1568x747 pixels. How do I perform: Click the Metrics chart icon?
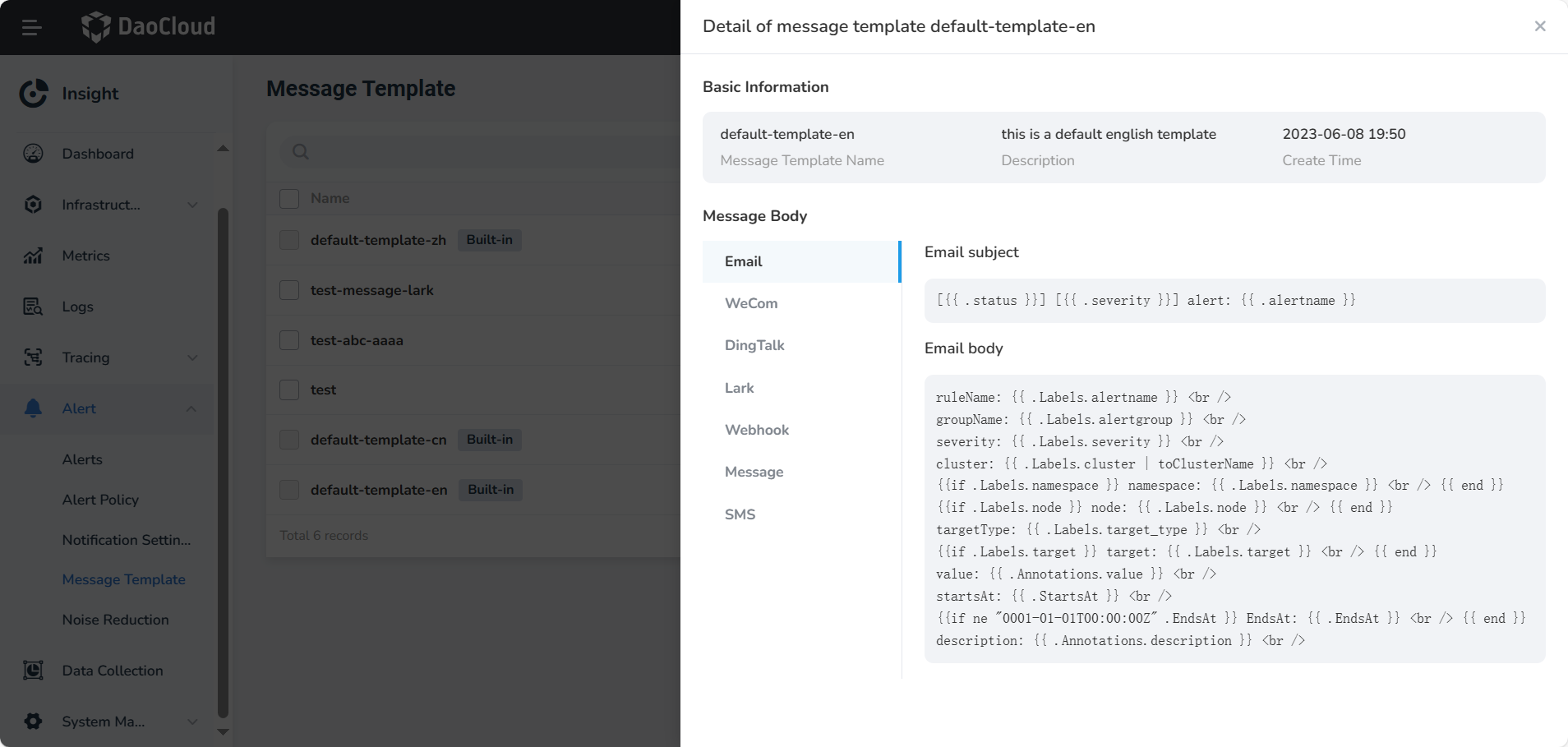tap(33, 256)
